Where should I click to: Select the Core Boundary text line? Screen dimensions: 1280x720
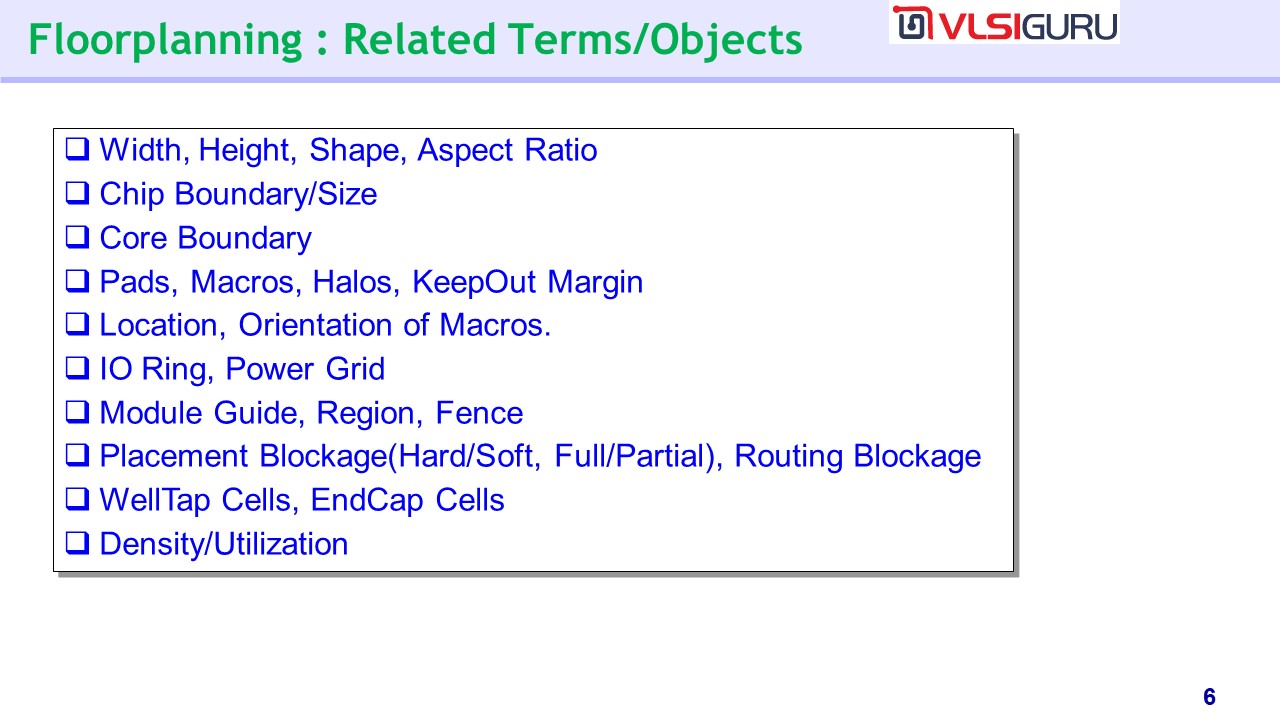coord(205,238)
